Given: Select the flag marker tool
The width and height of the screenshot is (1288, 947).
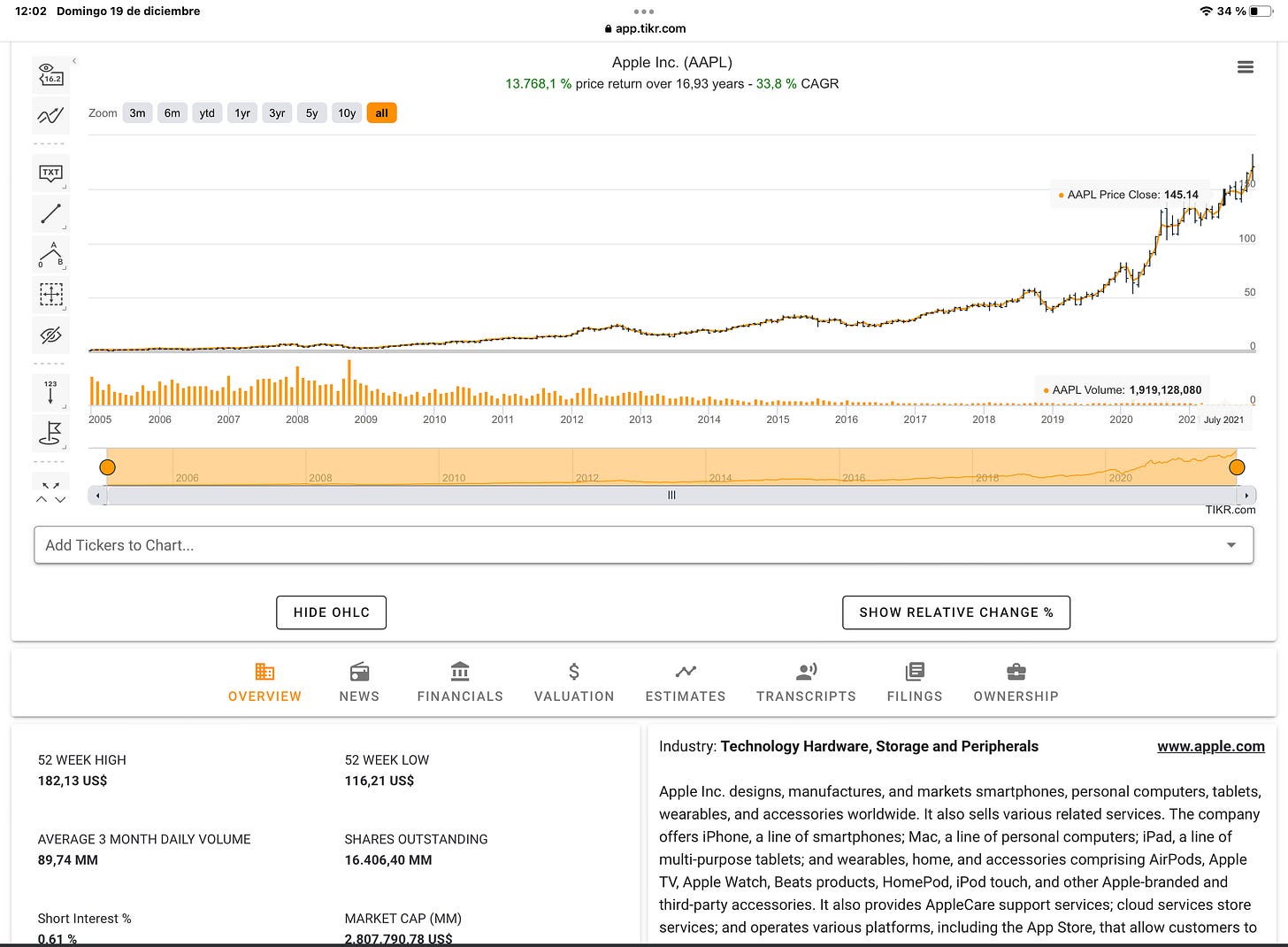Looking at the screenshot, I should [51, 433].
